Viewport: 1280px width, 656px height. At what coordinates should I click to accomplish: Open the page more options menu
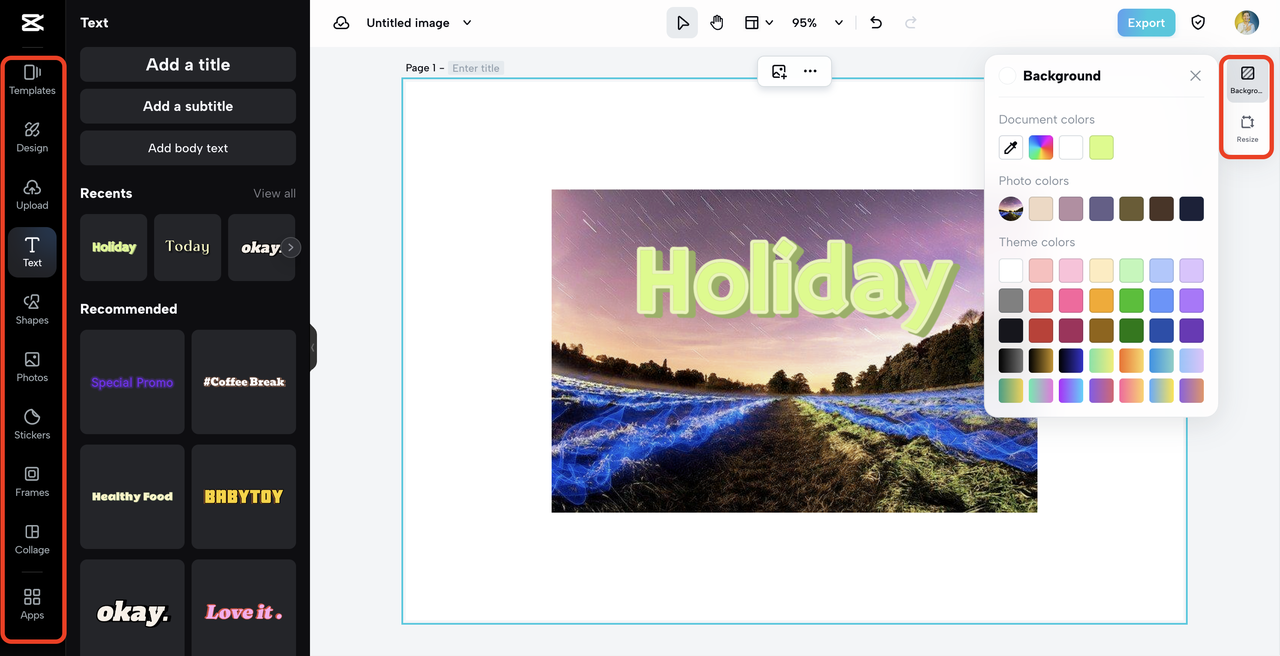(810, 71)
